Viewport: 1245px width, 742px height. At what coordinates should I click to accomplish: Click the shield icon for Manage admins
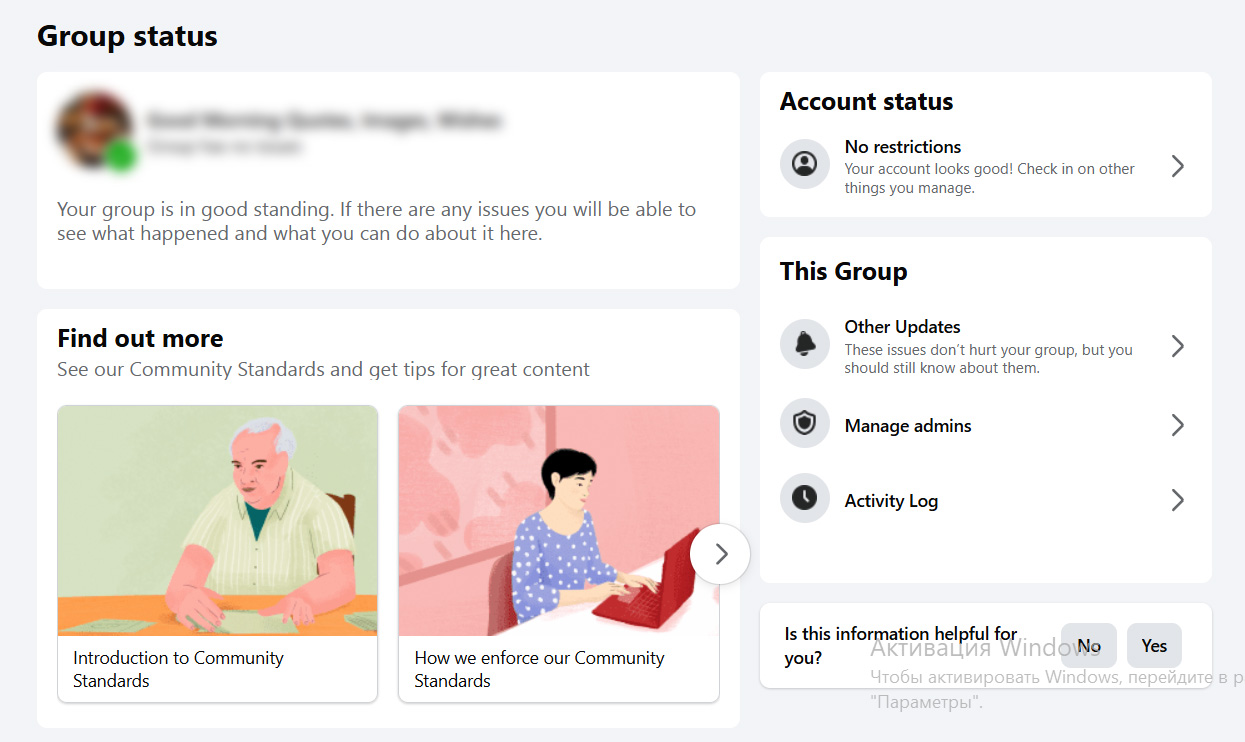point(805,424)
